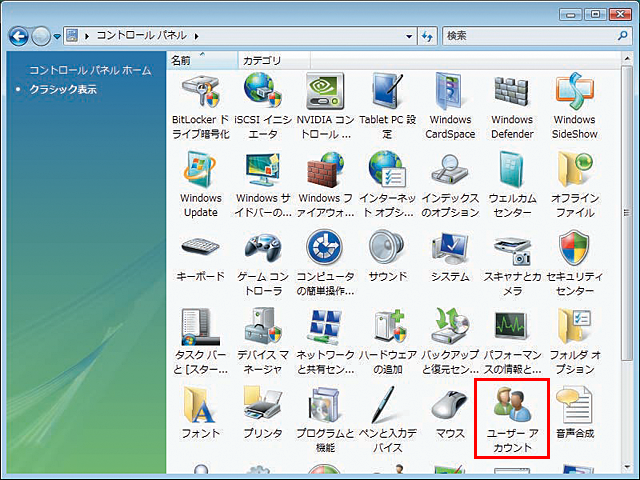Open コンピュータの簡単操作 icon

(x=325, y=263)
